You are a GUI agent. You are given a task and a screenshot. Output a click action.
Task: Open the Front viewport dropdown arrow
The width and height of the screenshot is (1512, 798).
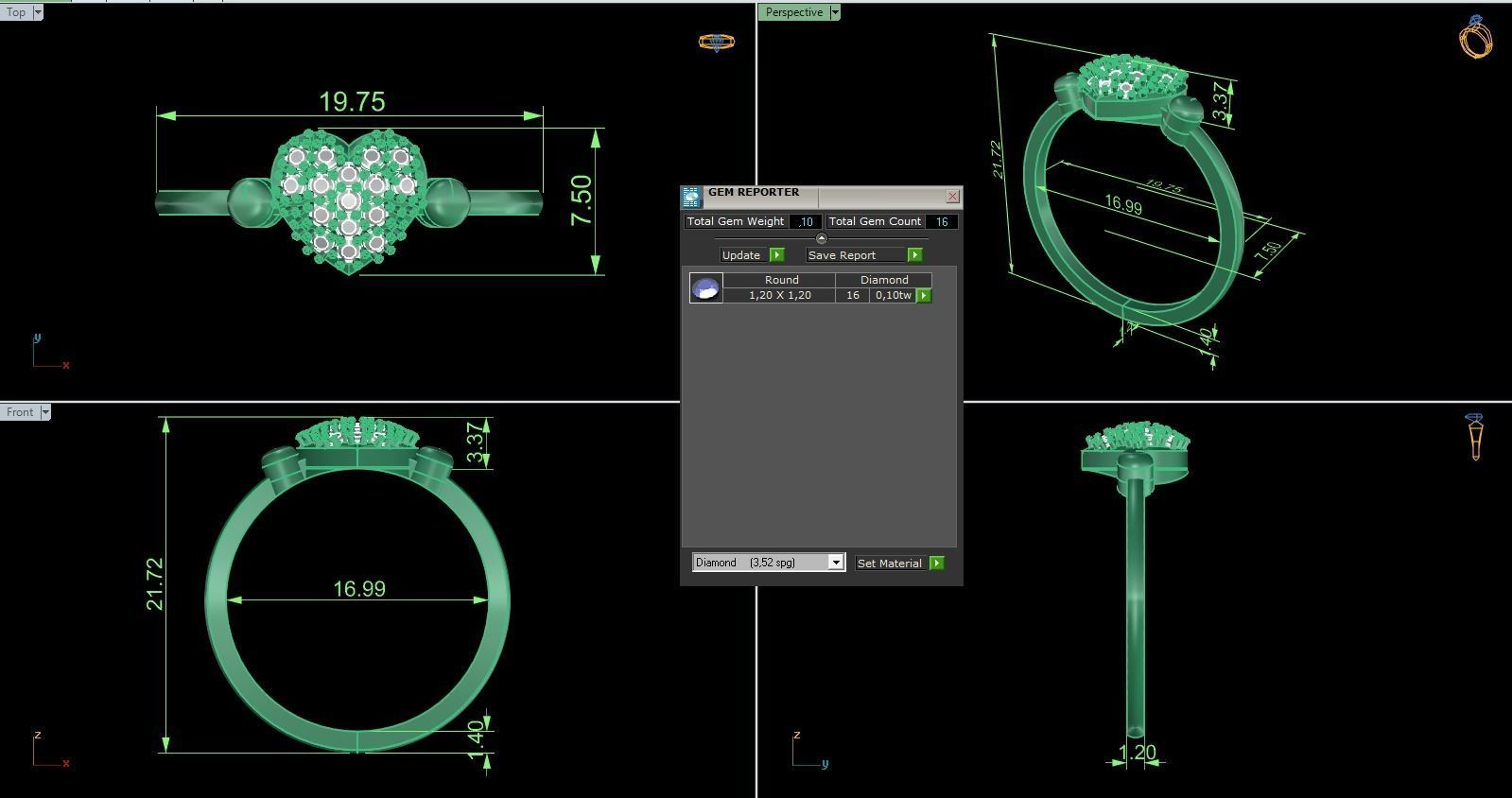click(45, 412)
